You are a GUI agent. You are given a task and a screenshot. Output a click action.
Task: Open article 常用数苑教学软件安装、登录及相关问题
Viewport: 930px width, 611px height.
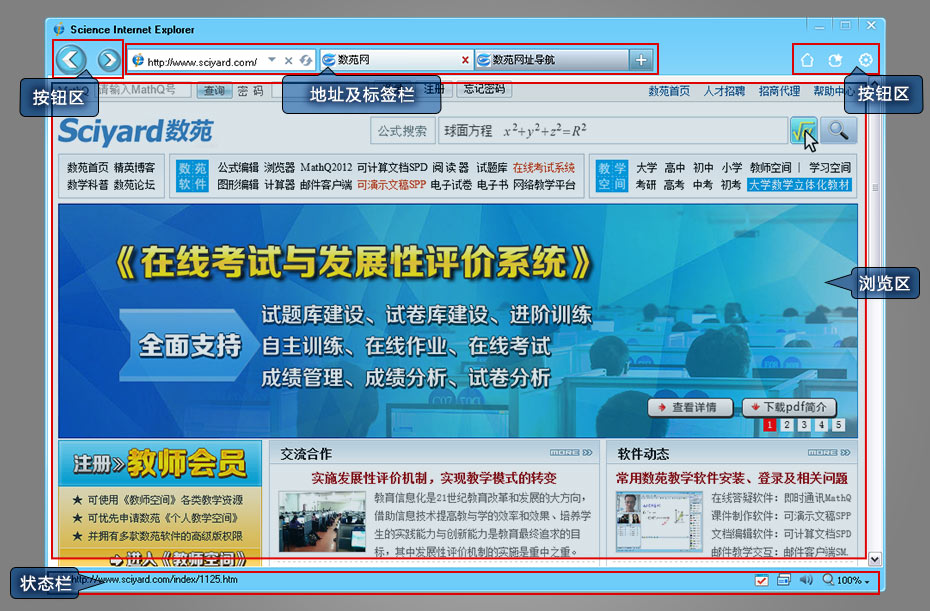(x=731, y=478)
